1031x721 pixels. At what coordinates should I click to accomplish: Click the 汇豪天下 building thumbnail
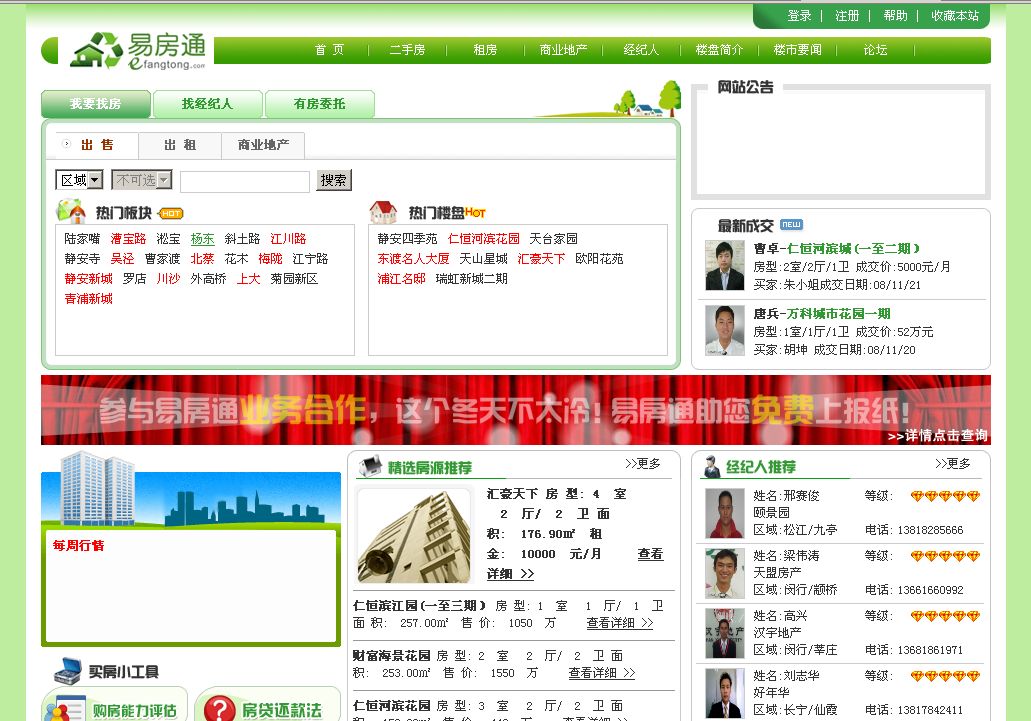pos(414,536)
